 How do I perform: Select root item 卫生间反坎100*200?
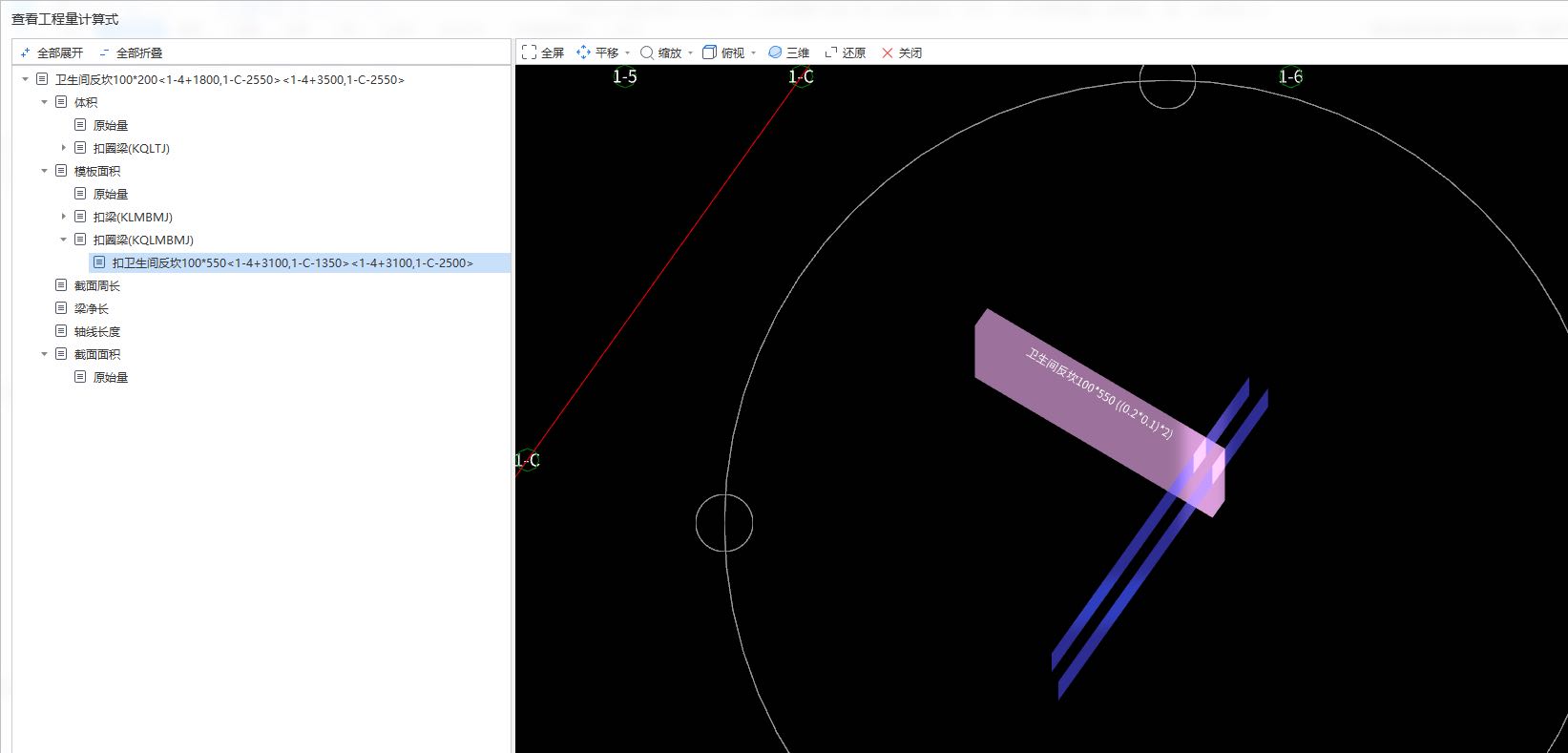tap(229, 79)
